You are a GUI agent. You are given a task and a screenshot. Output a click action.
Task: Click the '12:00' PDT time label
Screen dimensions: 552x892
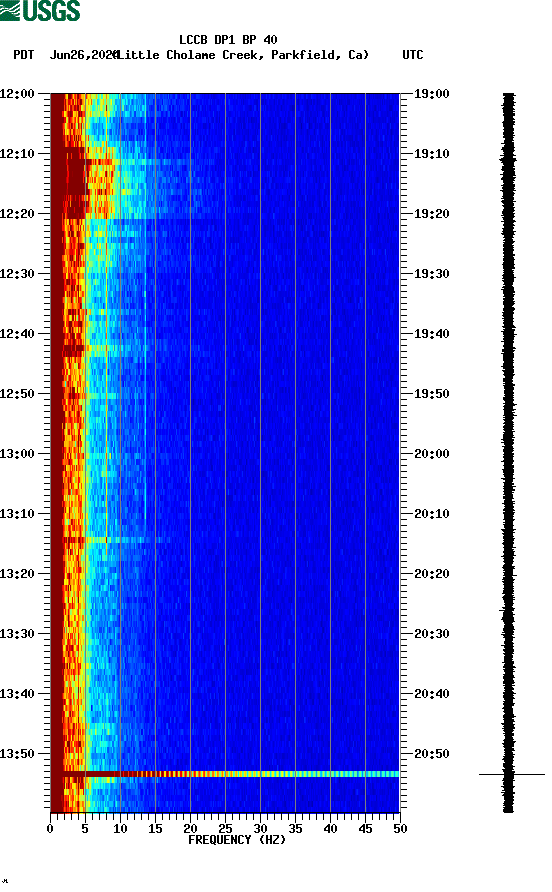[x=17, y=93]
